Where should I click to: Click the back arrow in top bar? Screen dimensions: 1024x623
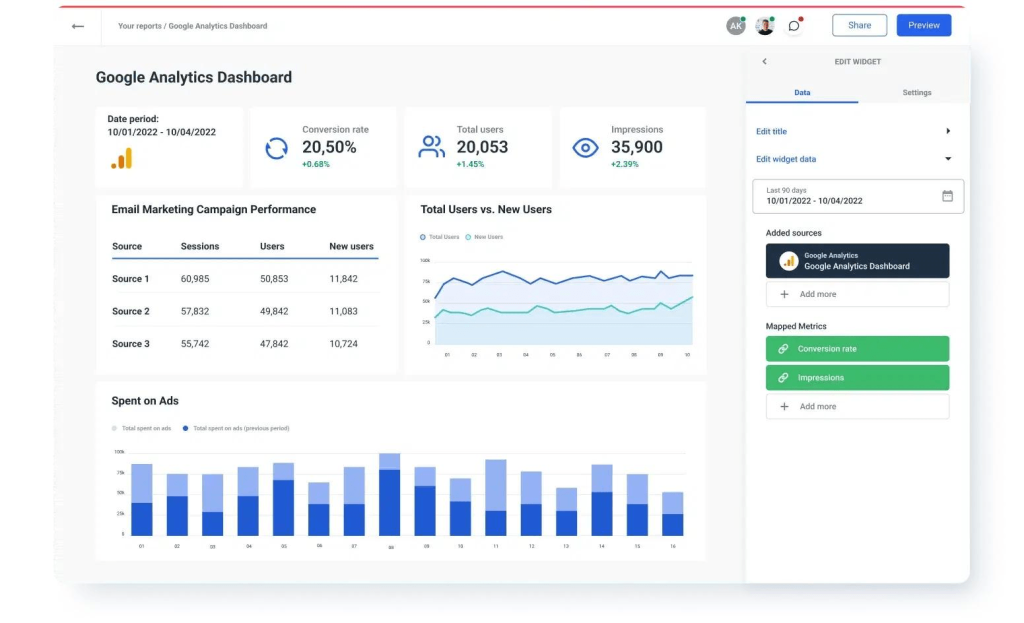point(78,26)
